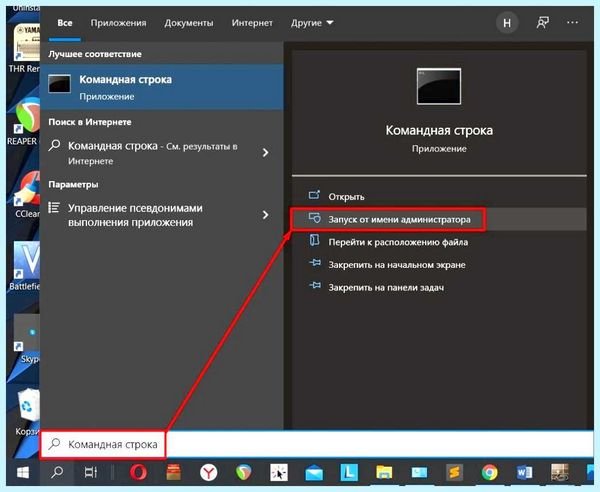600x492 pixels.
Task: Expand arrow next to Управление псевдонимами
Action: (266, 215)
